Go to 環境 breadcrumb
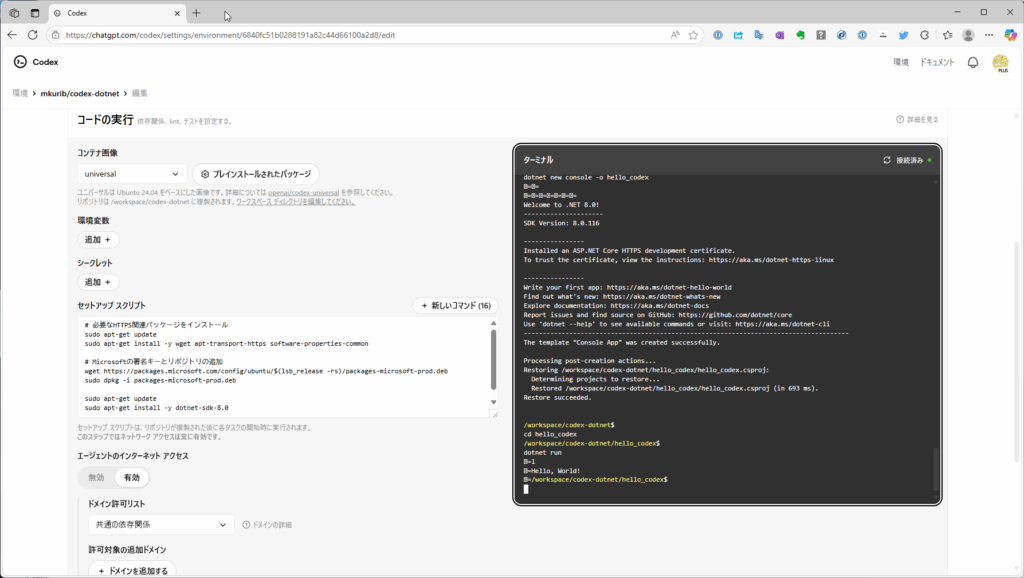The height and width of the screenshot is (578, 1024). 20,93
